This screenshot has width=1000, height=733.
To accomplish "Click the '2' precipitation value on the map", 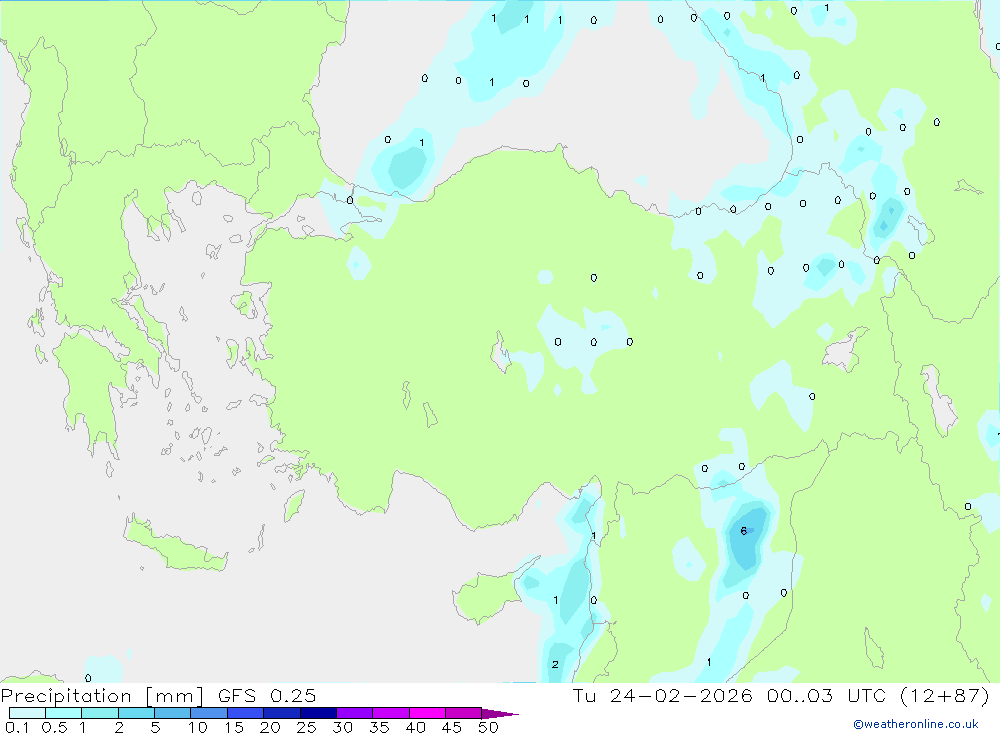I will (x=555, y=664).
